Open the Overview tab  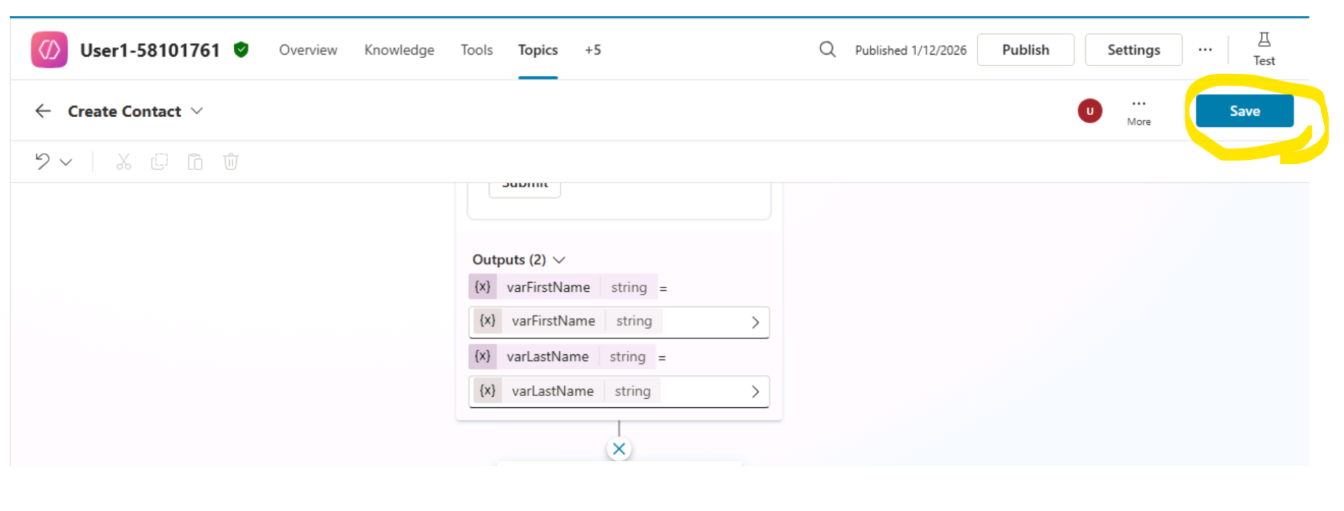(x=308, y=50)
